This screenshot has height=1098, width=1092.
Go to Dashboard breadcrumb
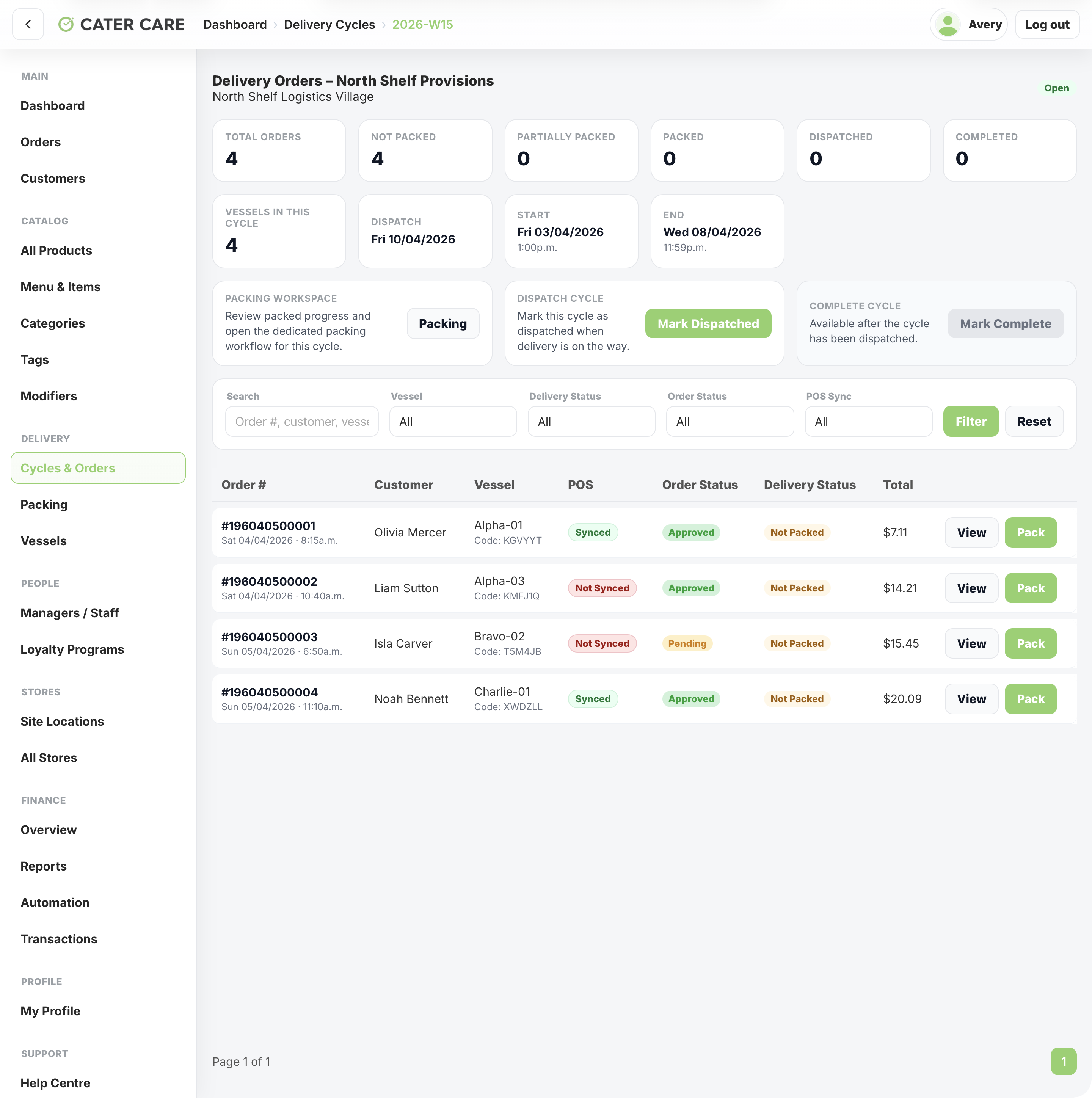pyautogui.click(x=235, y=24)
